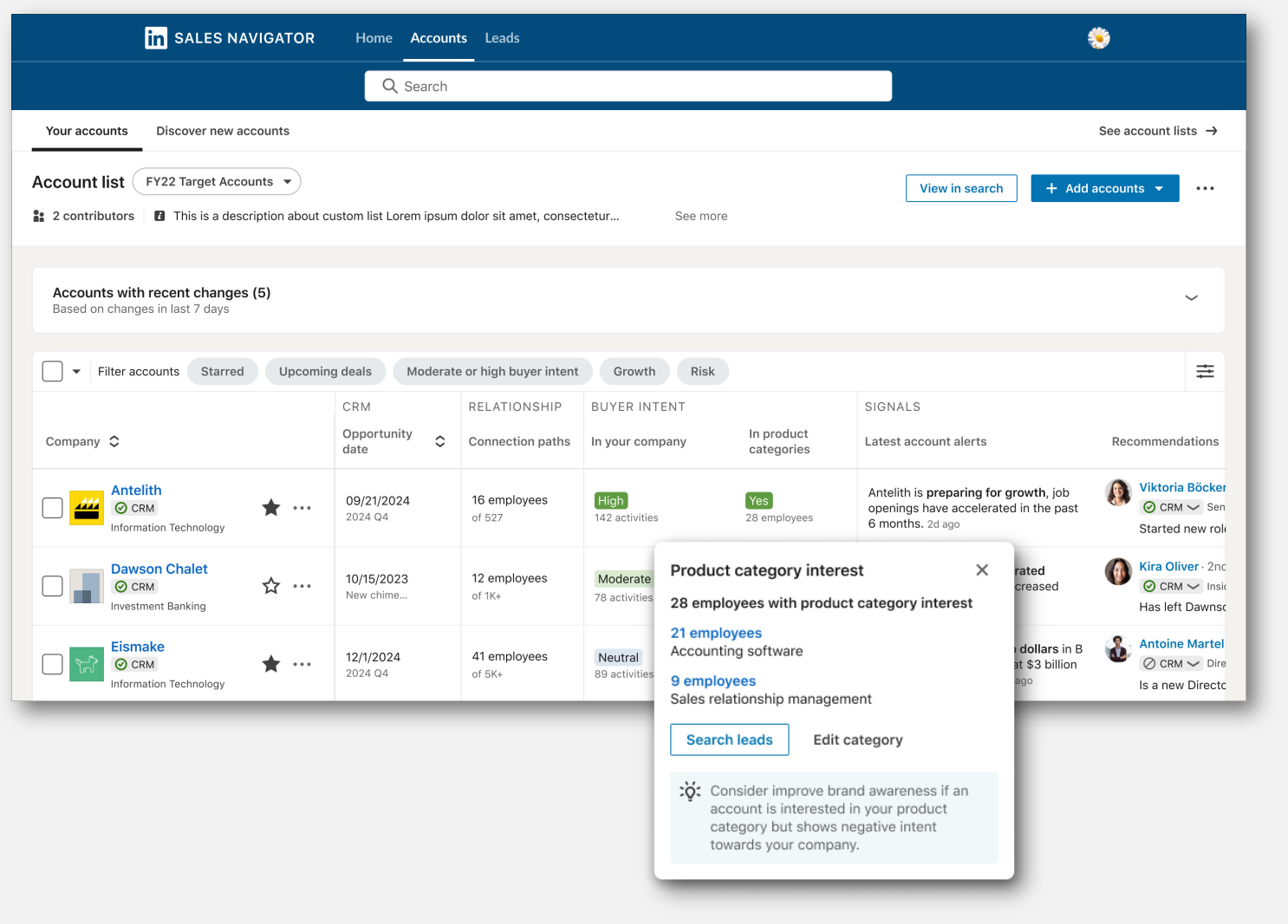
Task: Toggle the Starred filter chip
Action: click(223, 371)
